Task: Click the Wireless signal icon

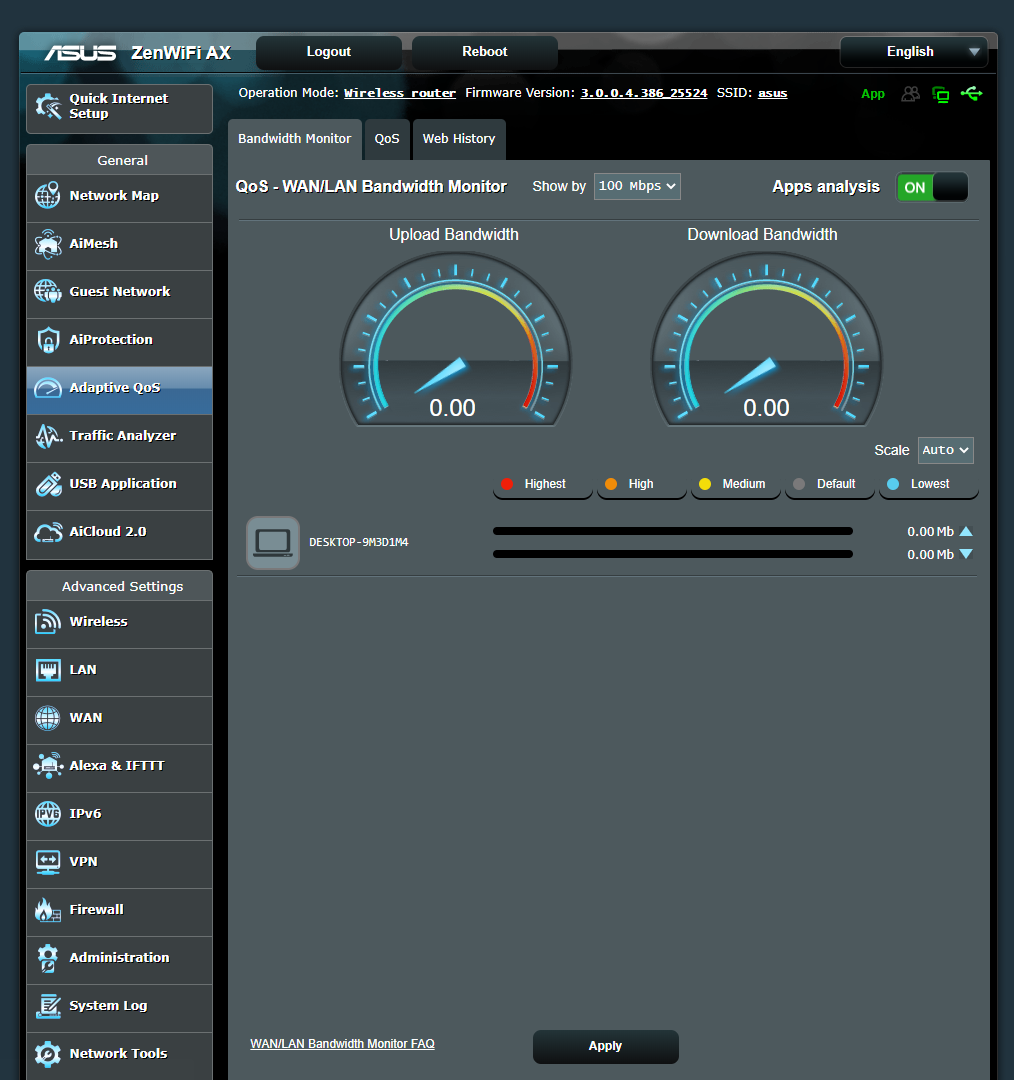Action: (x=48, y=622)
